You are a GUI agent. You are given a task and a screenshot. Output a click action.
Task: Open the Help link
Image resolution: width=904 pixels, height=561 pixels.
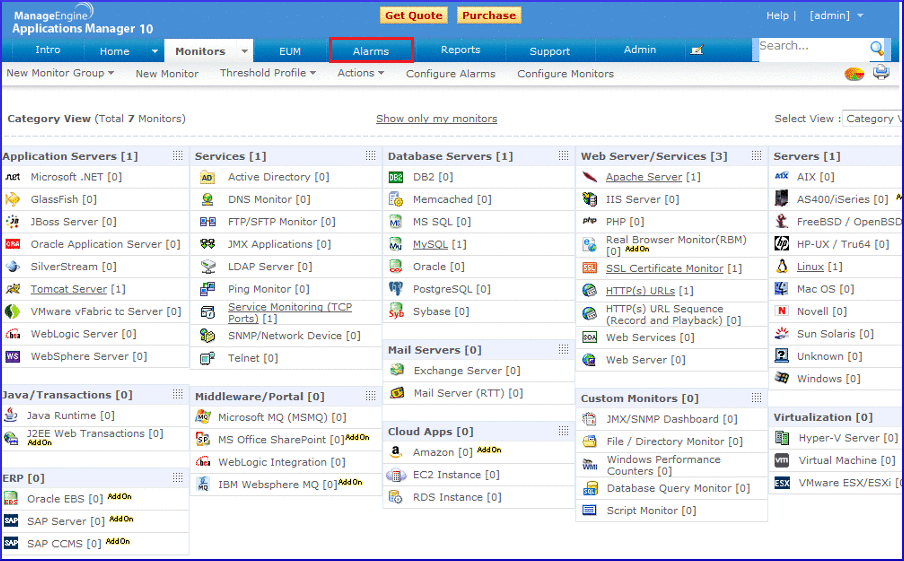(x=777, y=16)
